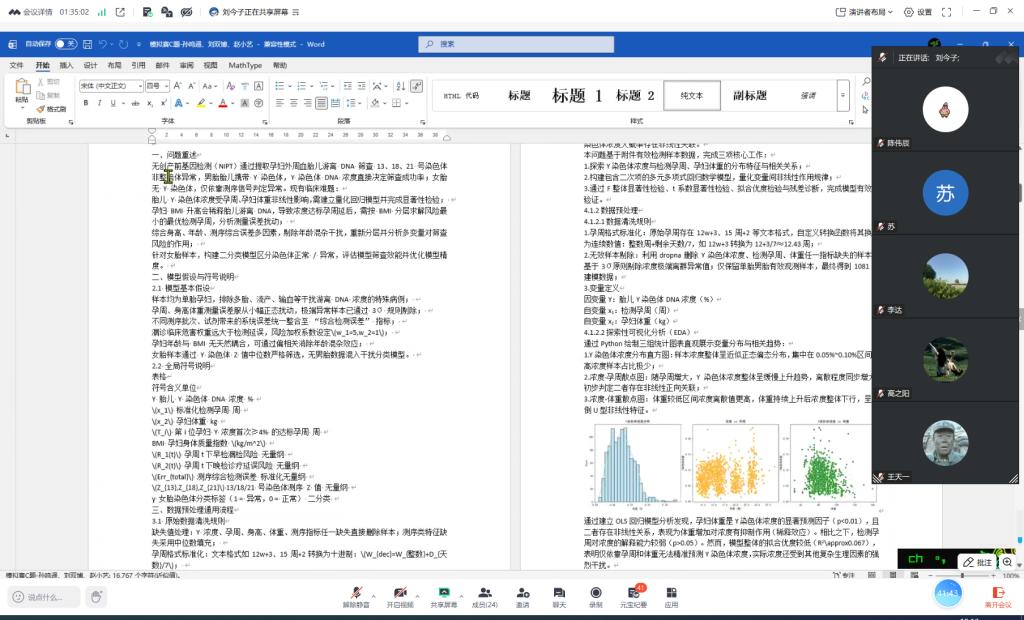This screenshot has width=1024, height=620.
Task: Click the Word save icon in title bar
Action: [88, 44]
